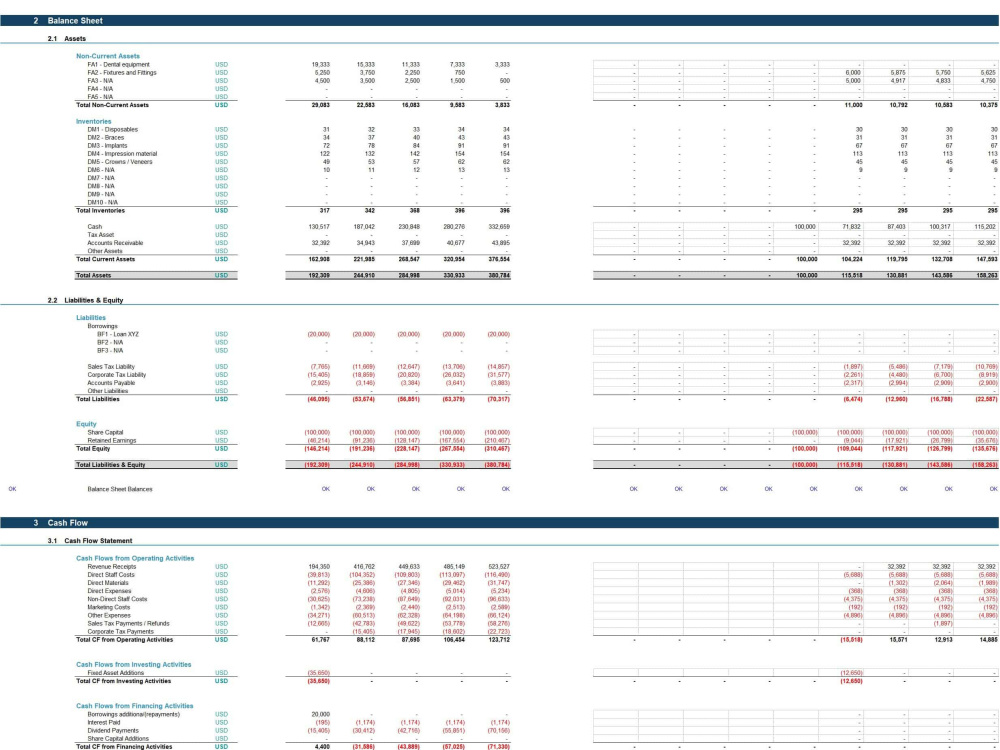Screen dimensions: 1000x750
Task: Select the Liabilities group title
Action: coord(91,318)
